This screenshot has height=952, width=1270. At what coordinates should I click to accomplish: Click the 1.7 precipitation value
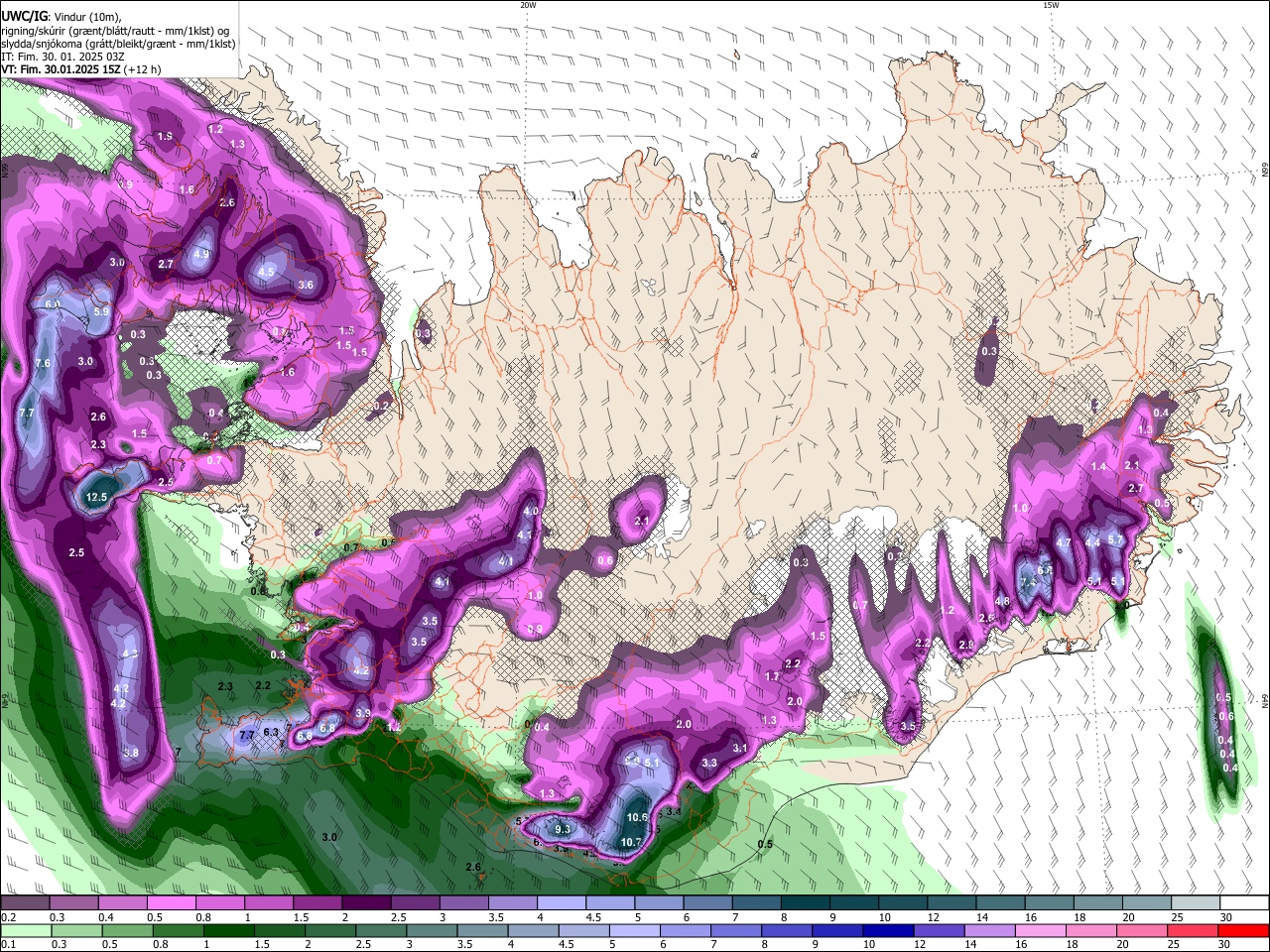tap(772, 677)
